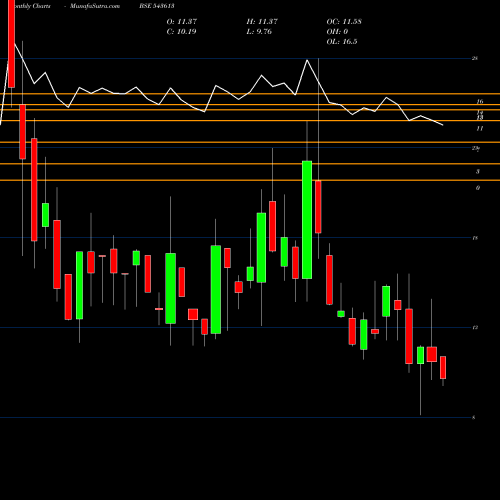Click the 8 price axis label
Screen dimensions: 500x500
[474, 418]
